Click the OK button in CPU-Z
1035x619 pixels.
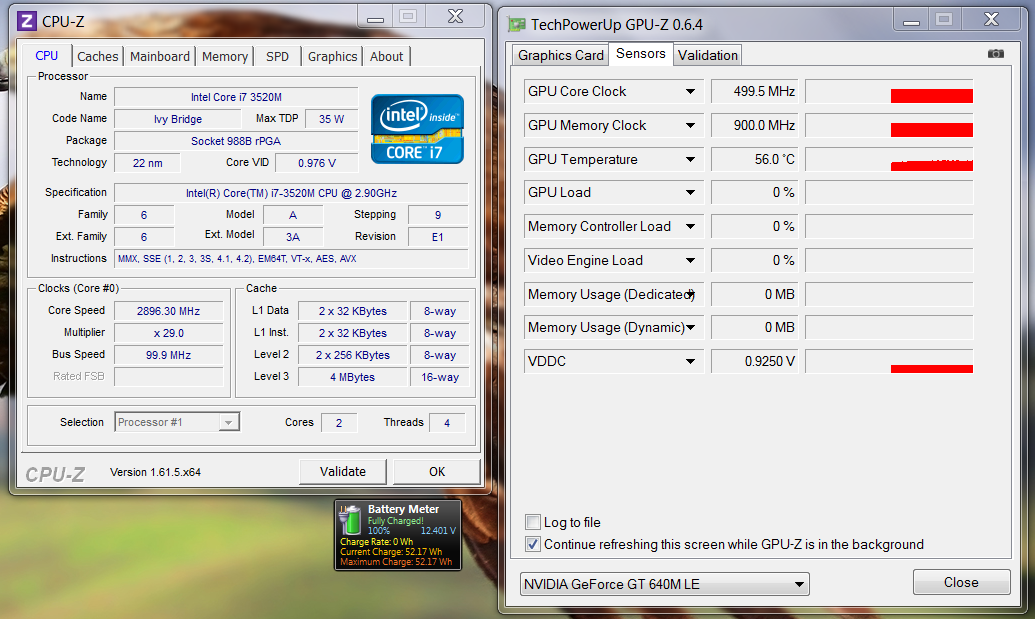[x=437, y=472]
